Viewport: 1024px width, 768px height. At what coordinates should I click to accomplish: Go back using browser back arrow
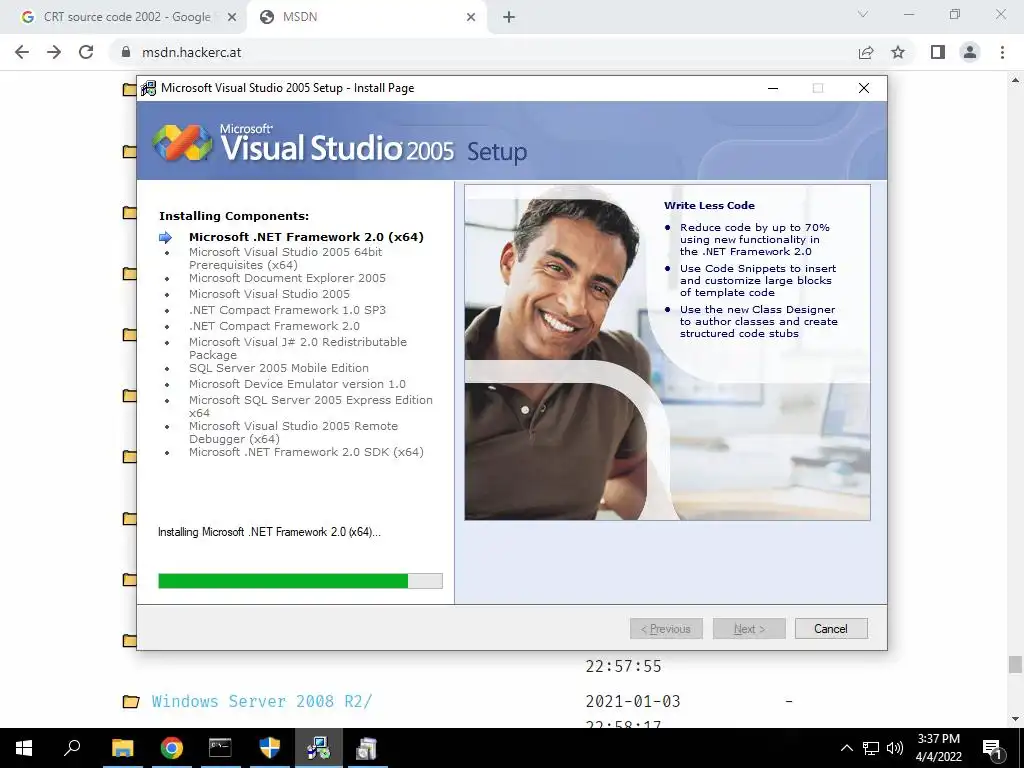(22, 52)
